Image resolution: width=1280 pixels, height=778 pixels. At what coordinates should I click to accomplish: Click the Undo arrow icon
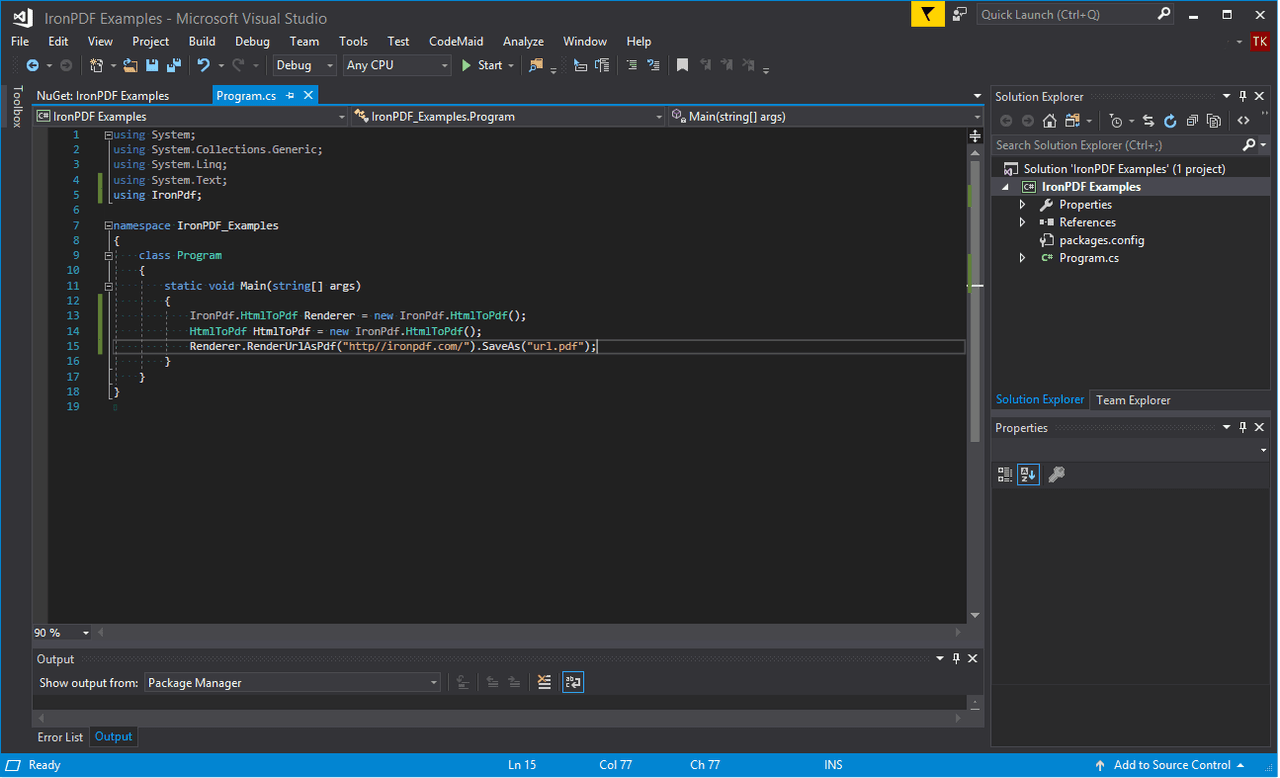(204, 65)
